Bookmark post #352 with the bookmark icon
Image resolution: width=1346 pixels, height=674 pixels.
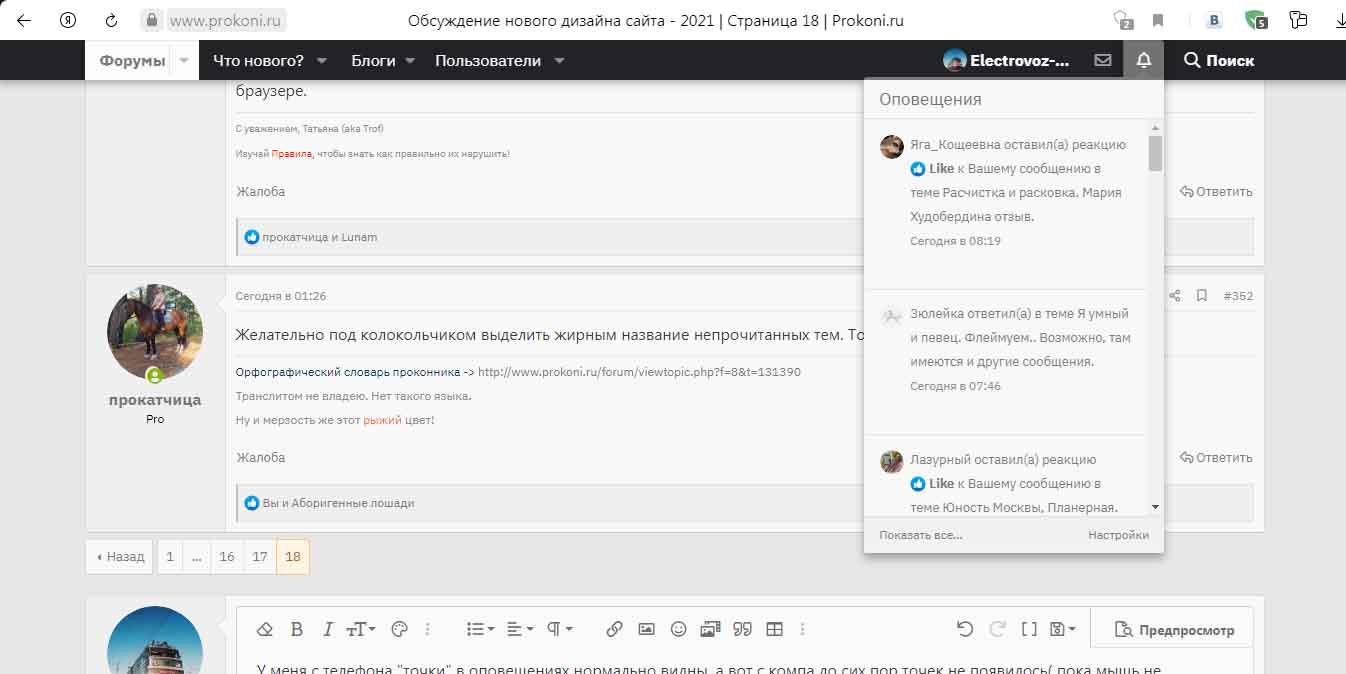1202,296
